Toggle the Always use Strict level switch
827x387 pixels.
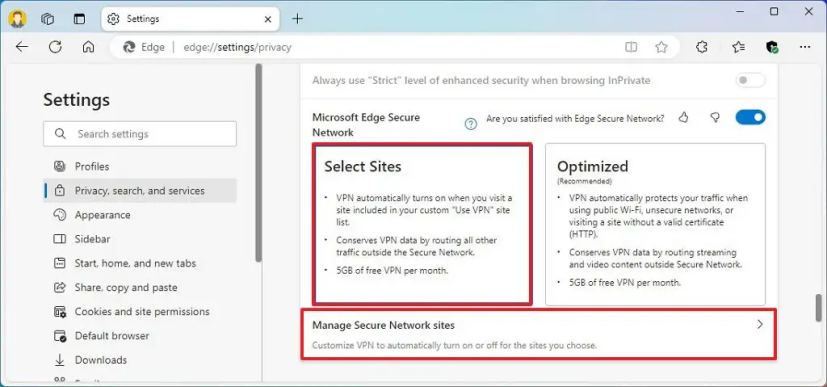pyautogui.click(x=750, y=81)
